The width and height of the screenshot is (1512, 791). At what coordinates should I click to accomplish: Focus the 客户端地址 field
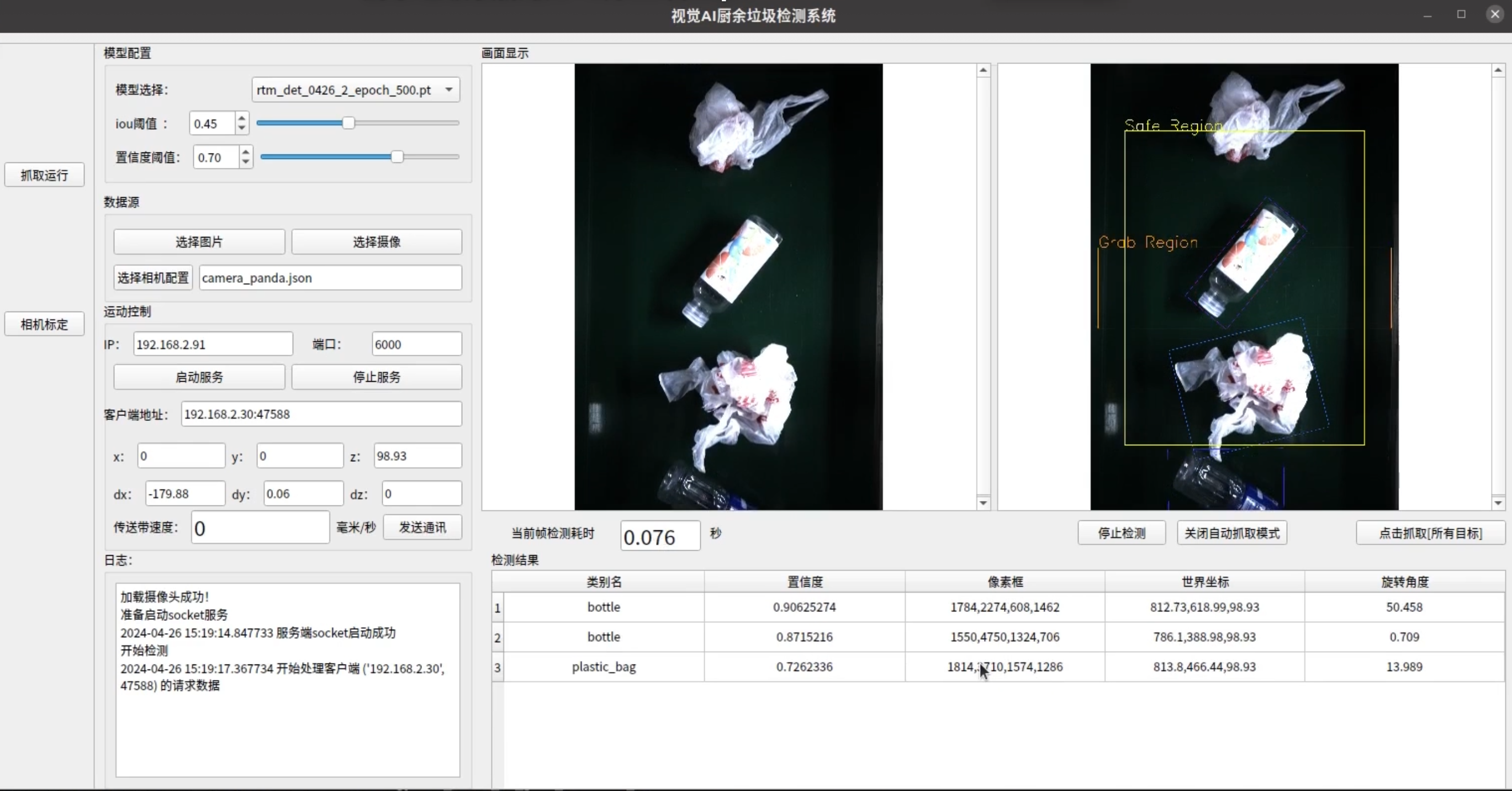[x=321, y=414]
